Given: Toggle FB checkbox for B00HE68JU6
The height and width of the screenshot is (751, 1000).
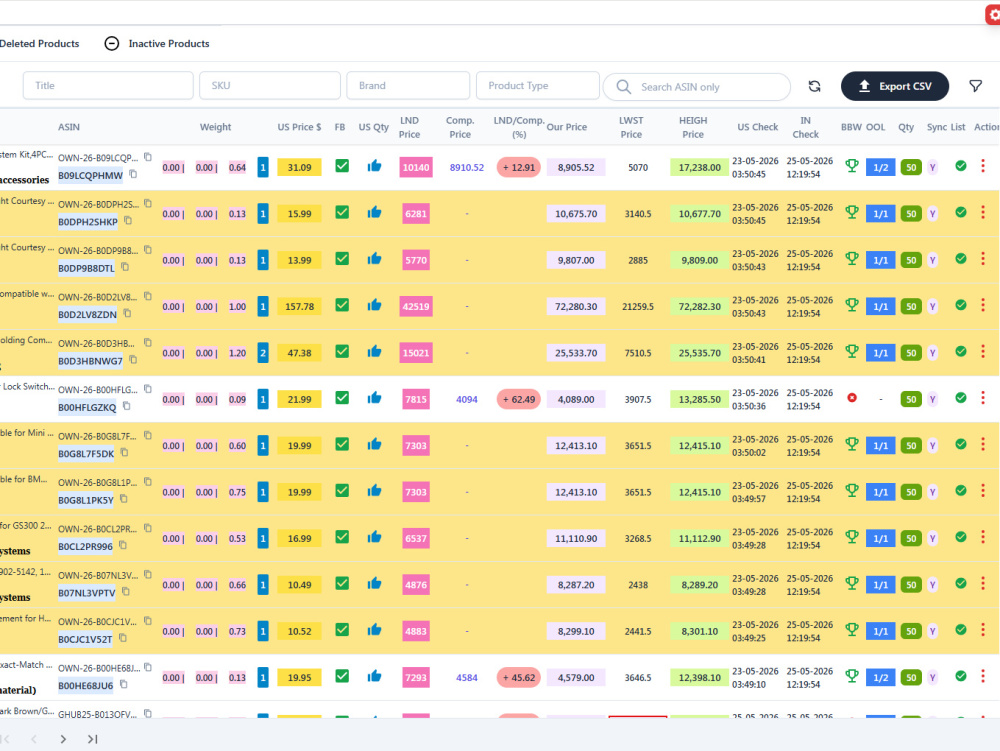Looking at the screenshot, I should [x=342, y=676].
